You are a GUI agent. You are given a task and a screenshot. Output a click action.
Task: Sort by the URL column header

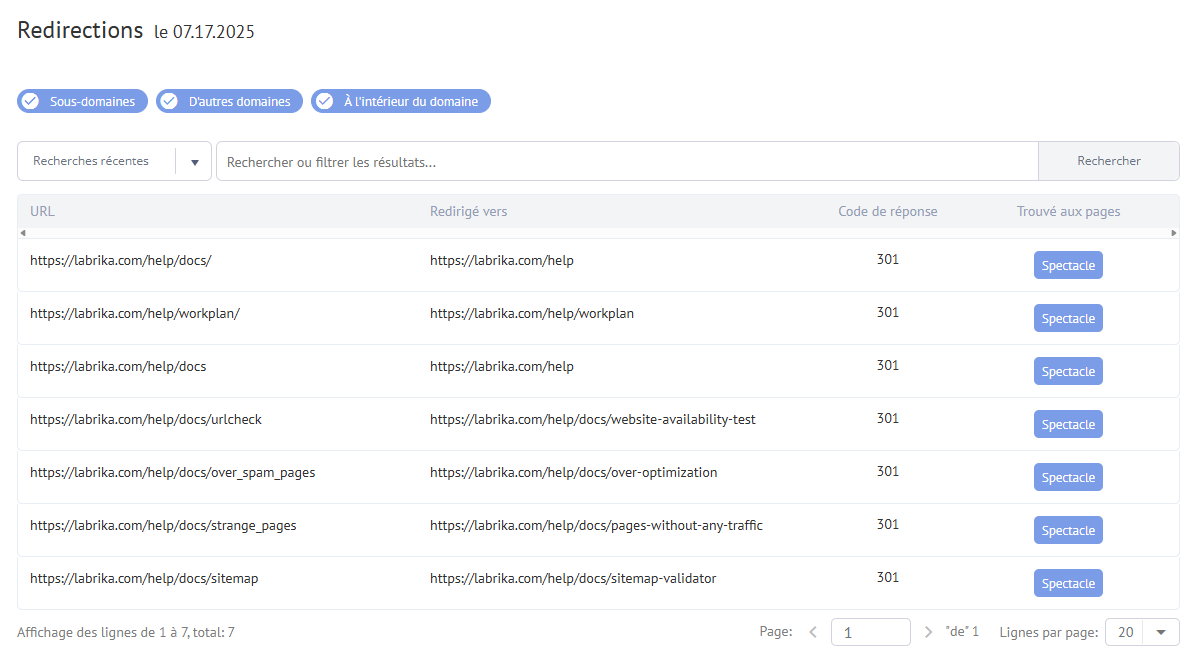tap(42, 211)
